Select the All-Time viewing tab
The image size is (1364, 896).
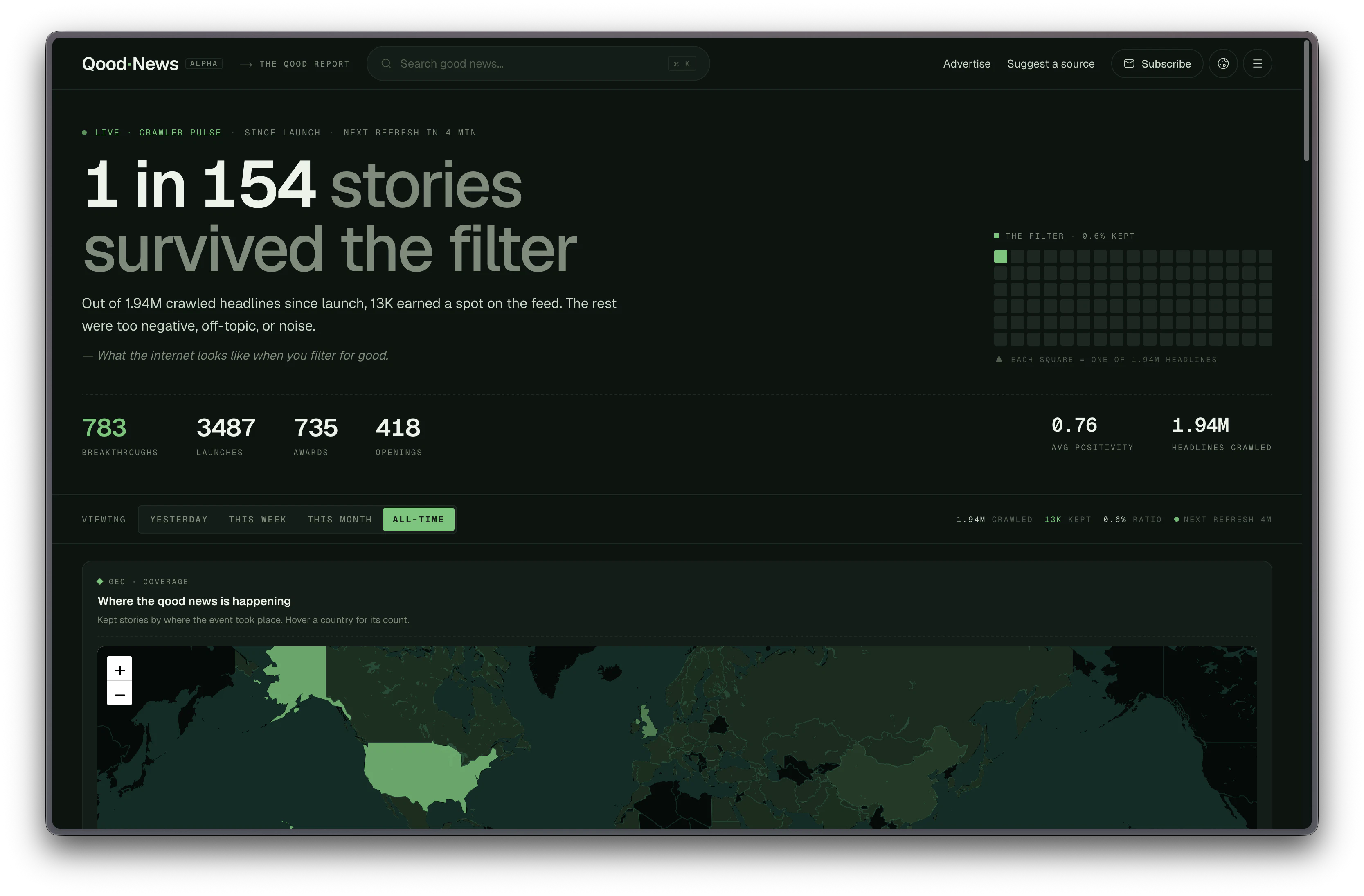(419, 519)
